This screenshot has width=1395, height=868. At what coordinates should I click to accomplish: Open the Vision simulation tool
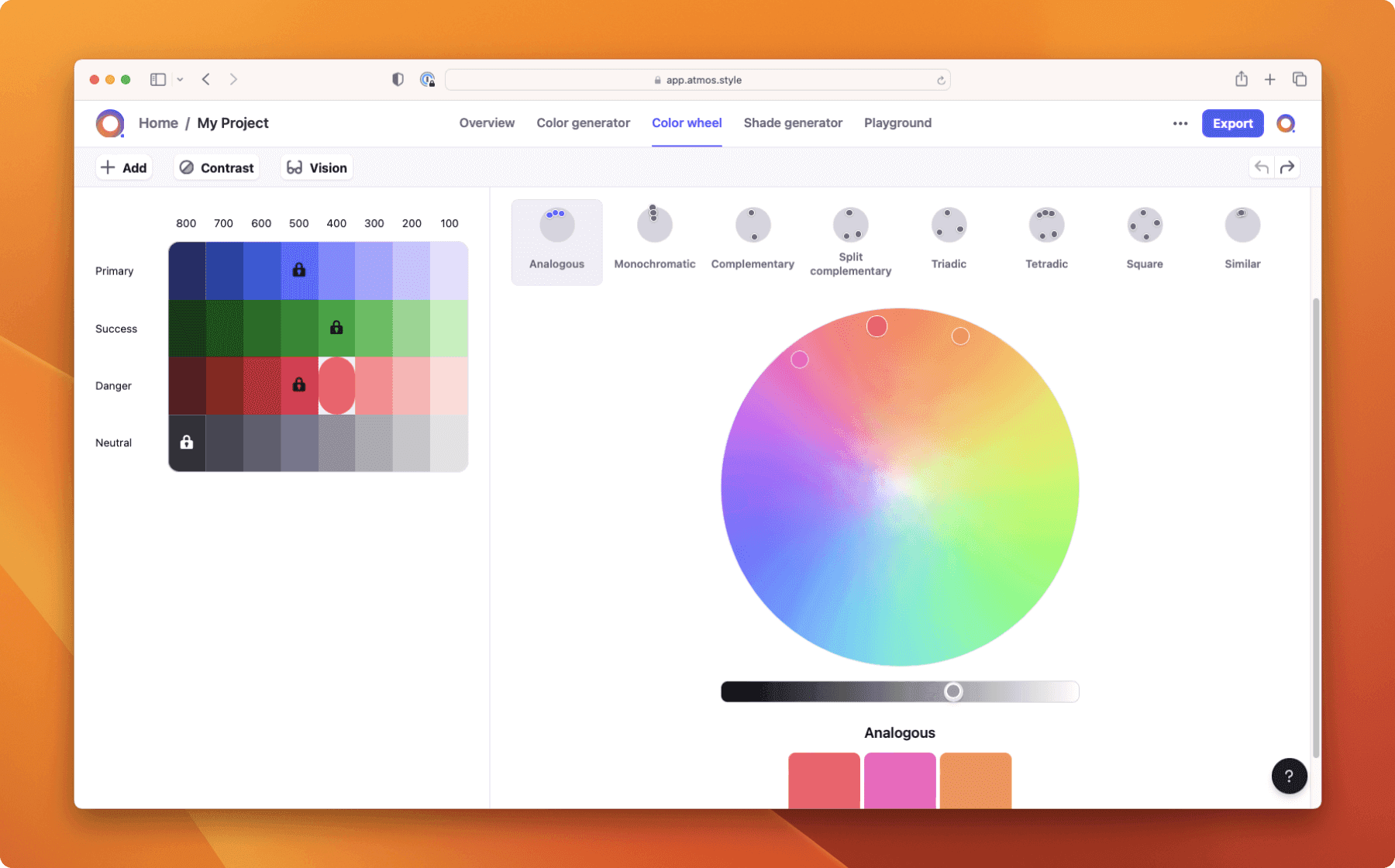[x=316, y=167]
